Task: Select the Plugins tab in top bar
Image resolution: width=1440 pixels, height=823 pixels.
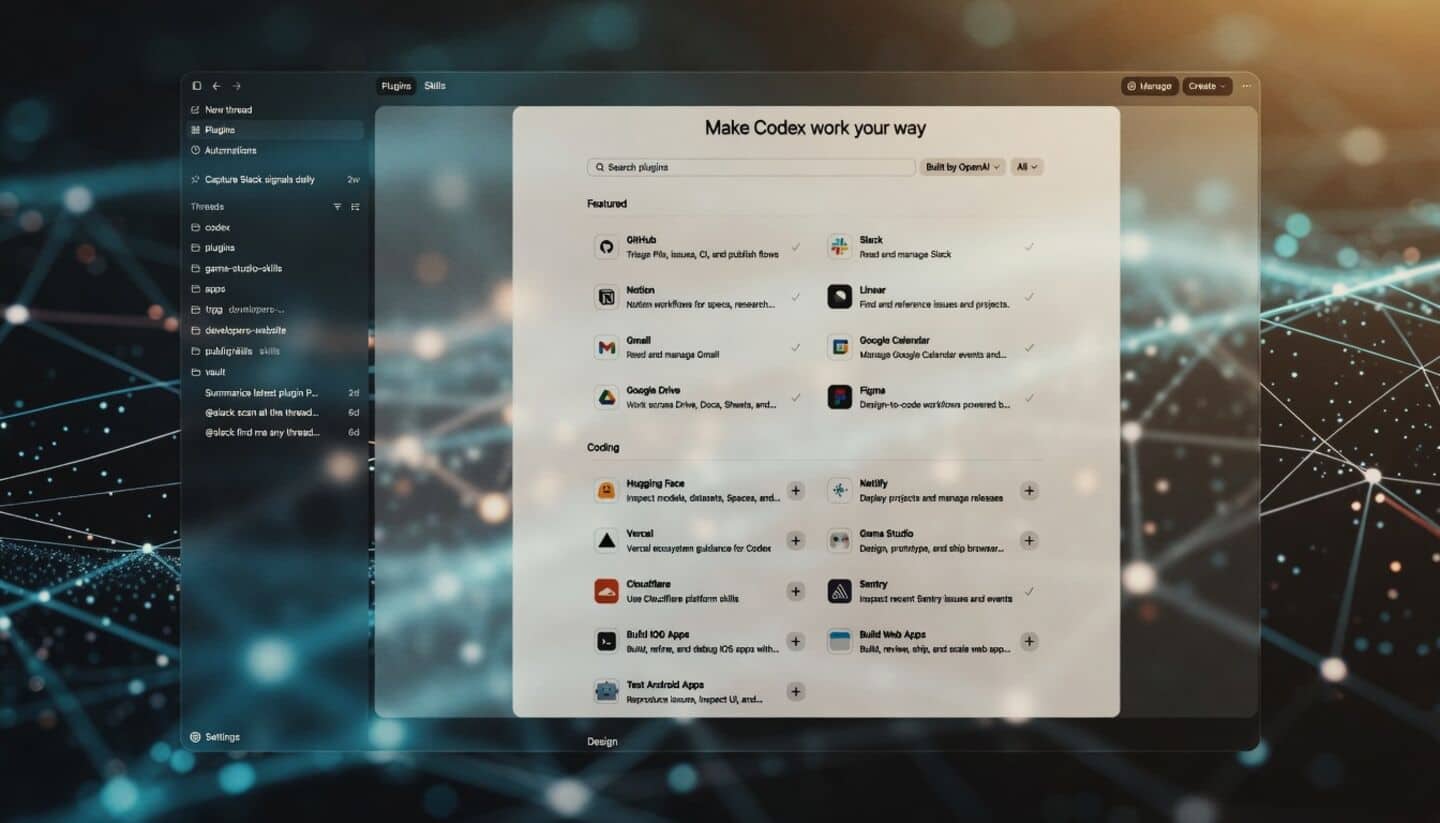Action: pyautogui.click(x=396, y=86)
